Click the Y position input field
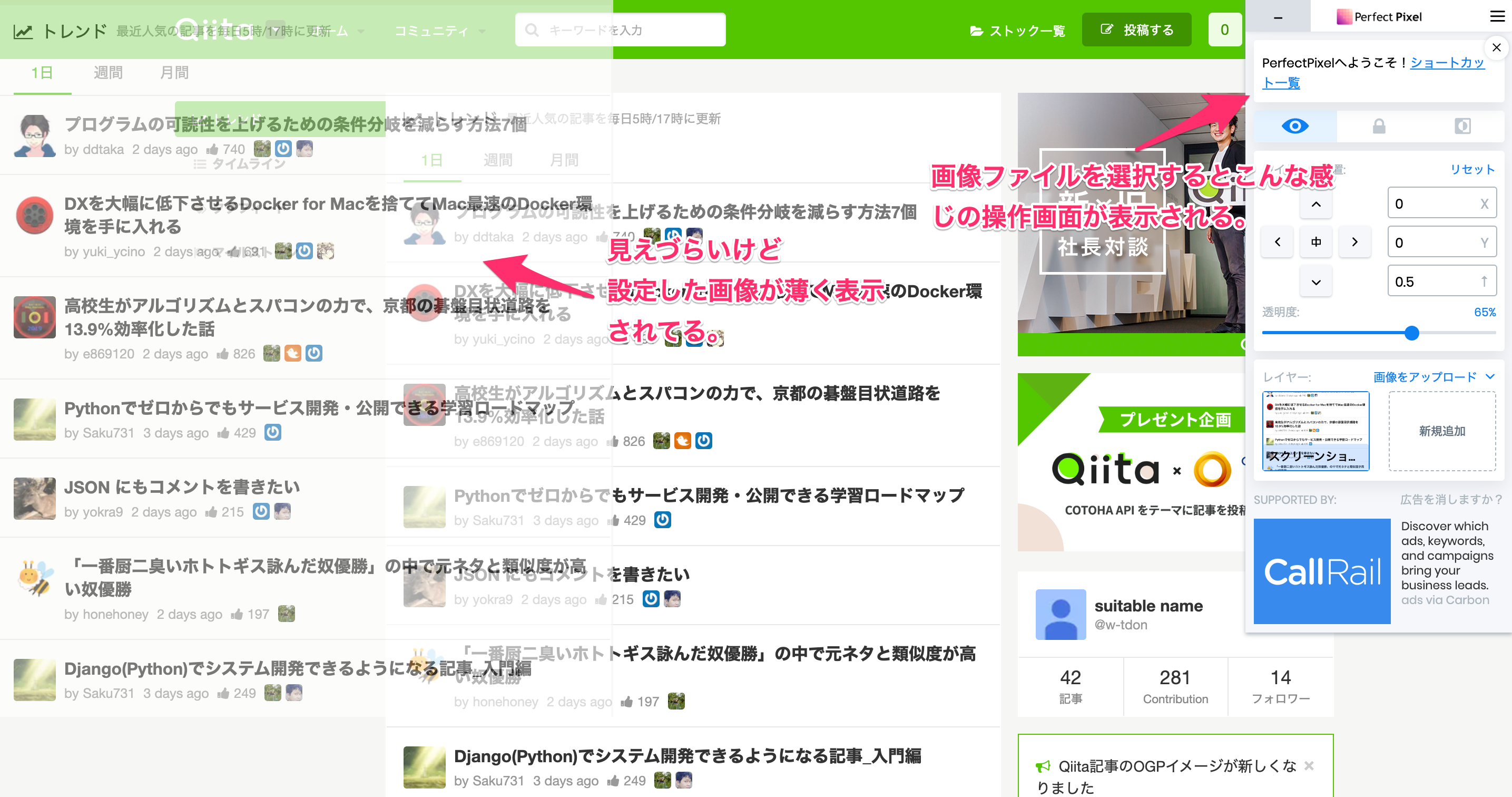This screenshot has height=797, width=1512. click(x=1441, y=242)
